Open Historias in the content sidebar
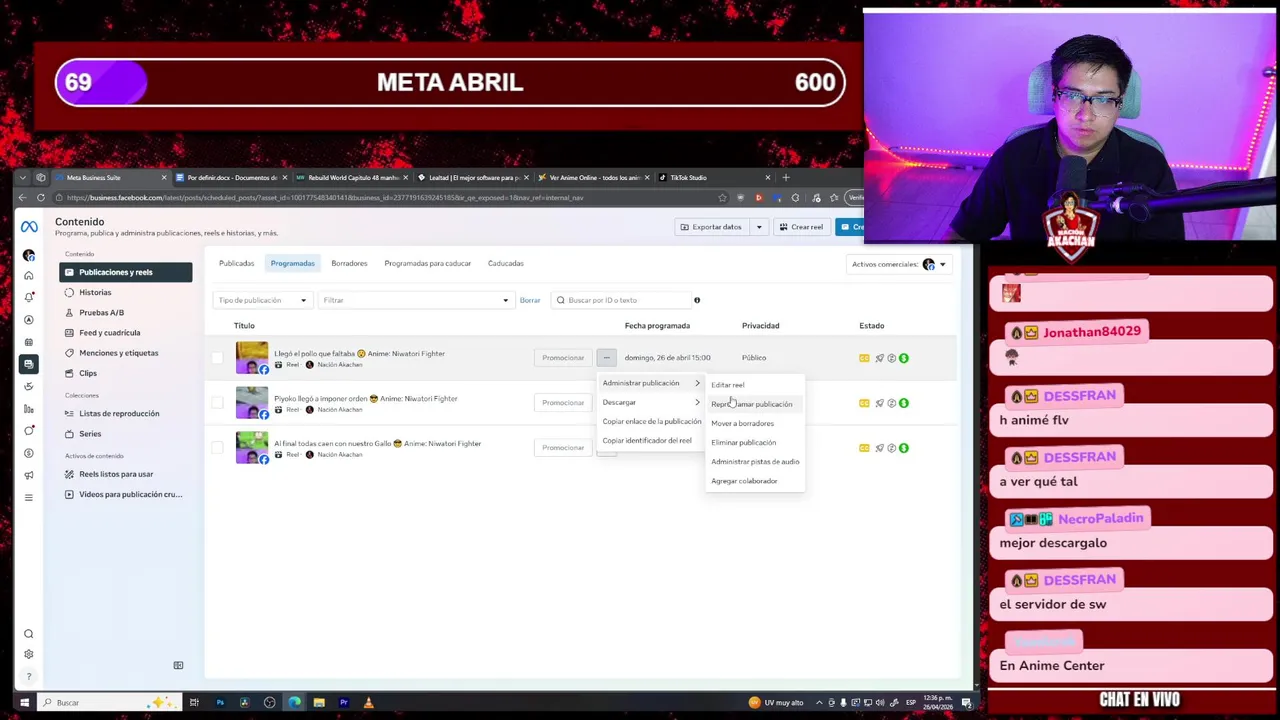 coord(126,292)
